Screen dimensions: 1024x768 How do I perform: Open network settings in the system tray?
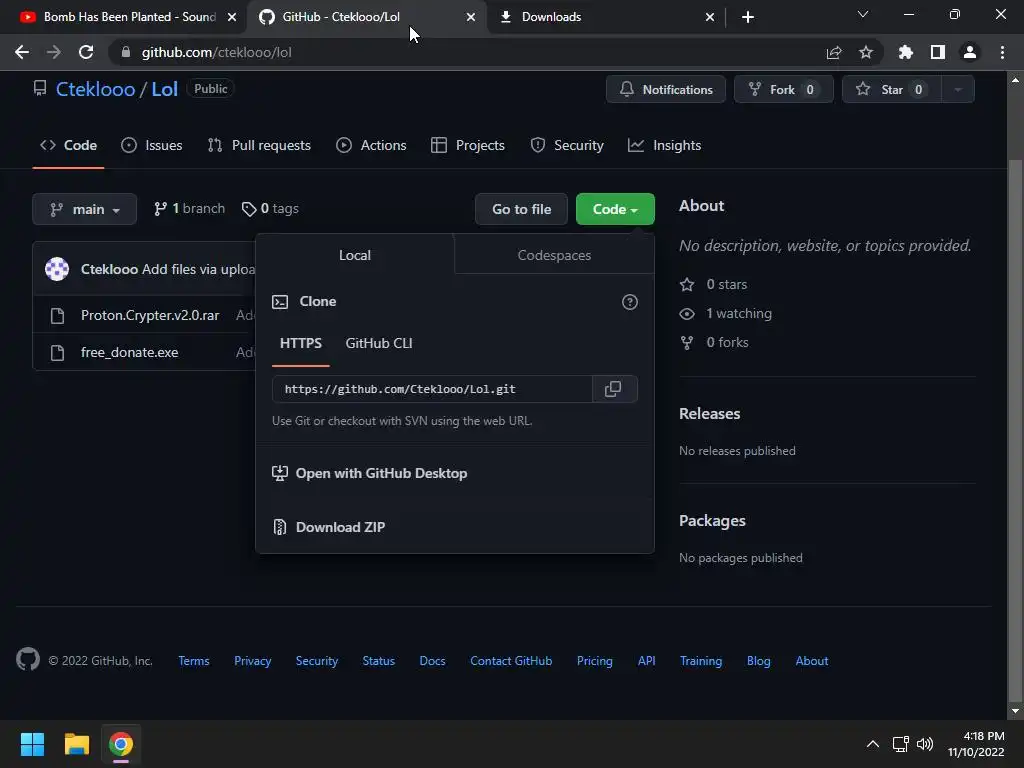(901, 744)
